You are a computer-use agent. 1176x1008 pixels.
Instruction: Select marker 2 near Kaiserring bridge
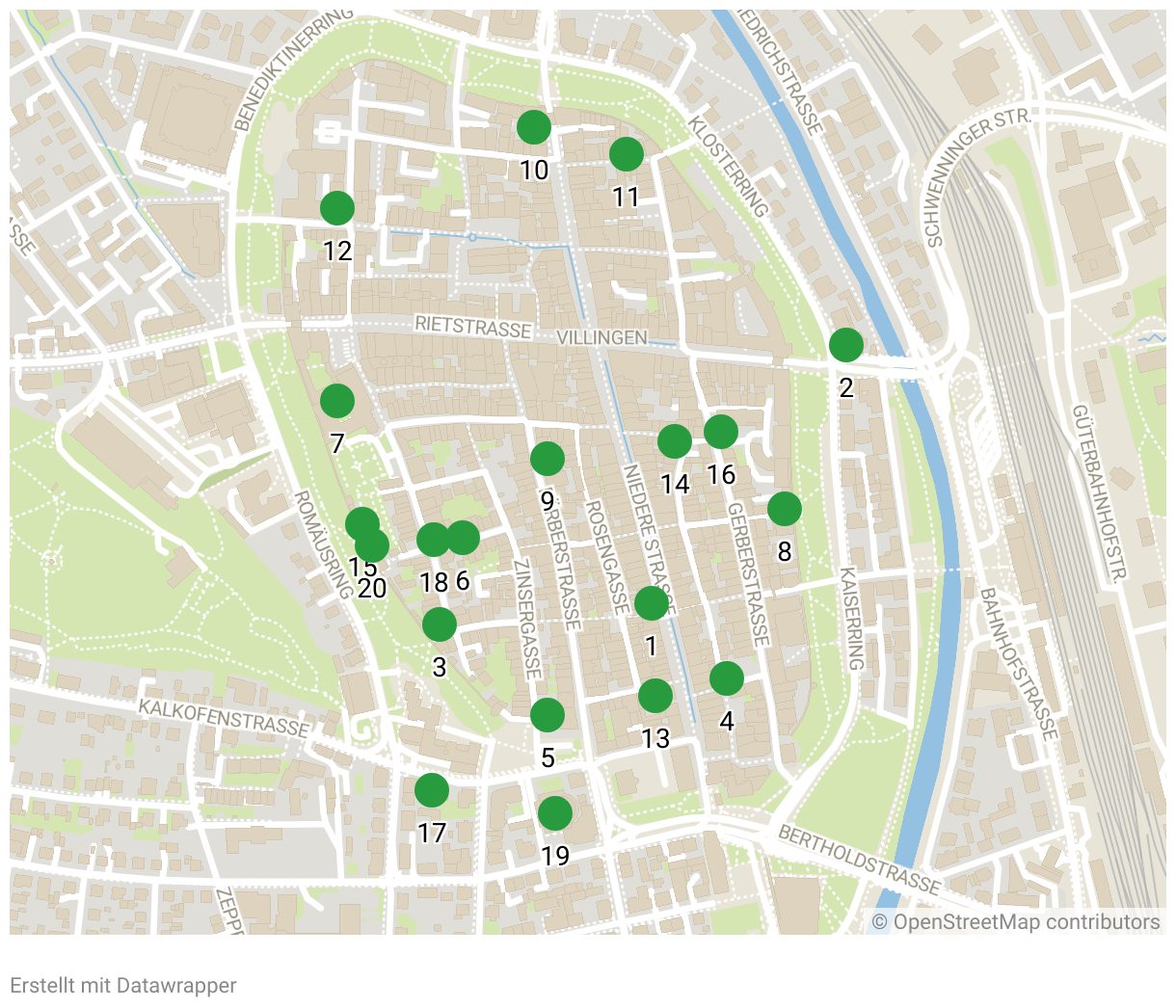tap(846, 345)
